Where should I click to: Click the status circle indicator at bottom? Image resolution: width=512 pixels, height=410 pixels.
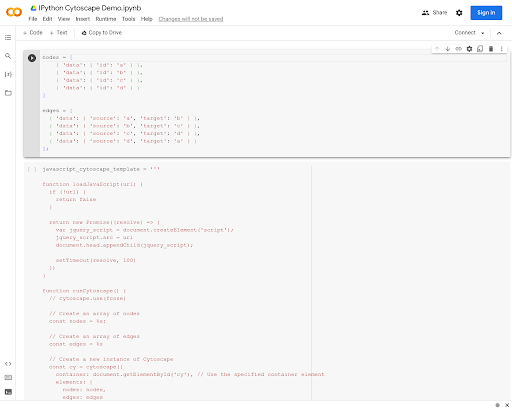pyautogui.click(x=497, y=405)
